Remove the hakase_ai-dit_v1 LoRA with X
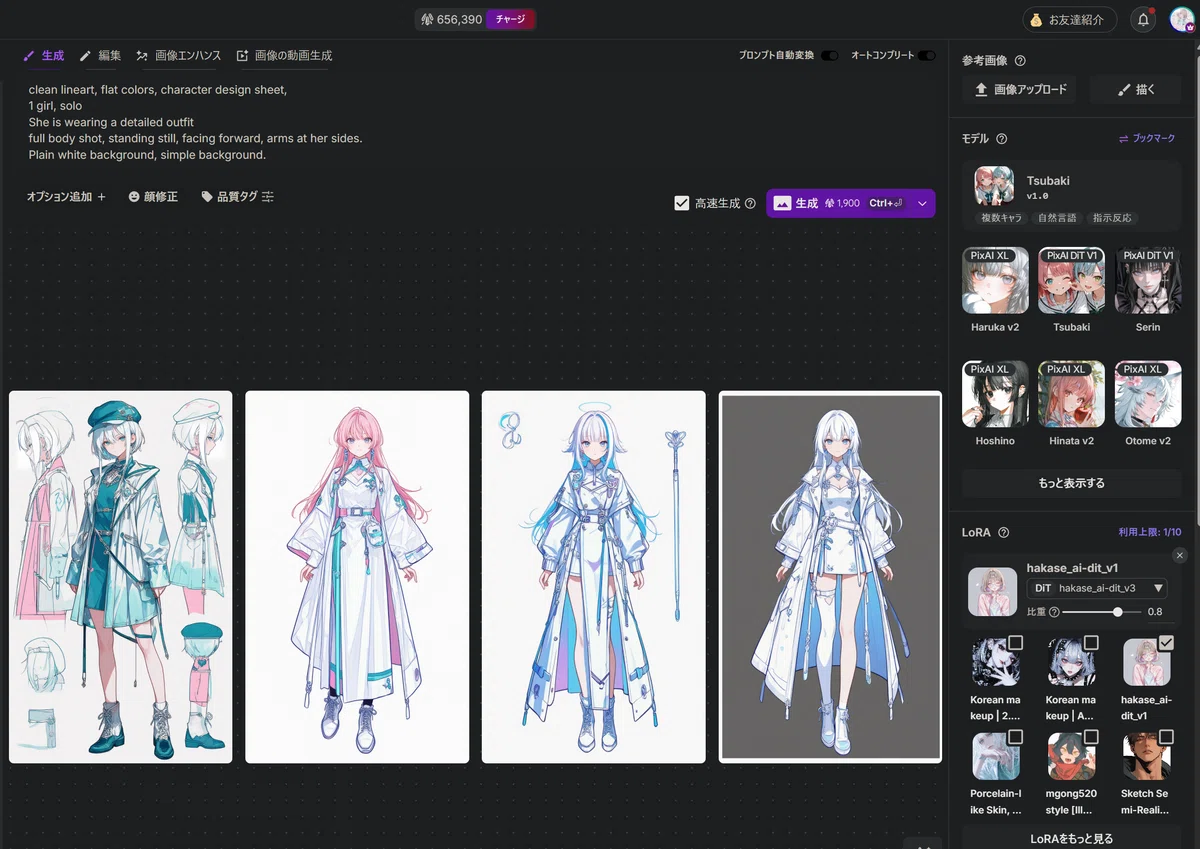This screenshot has width=1200, height=849. (1179, 555)
